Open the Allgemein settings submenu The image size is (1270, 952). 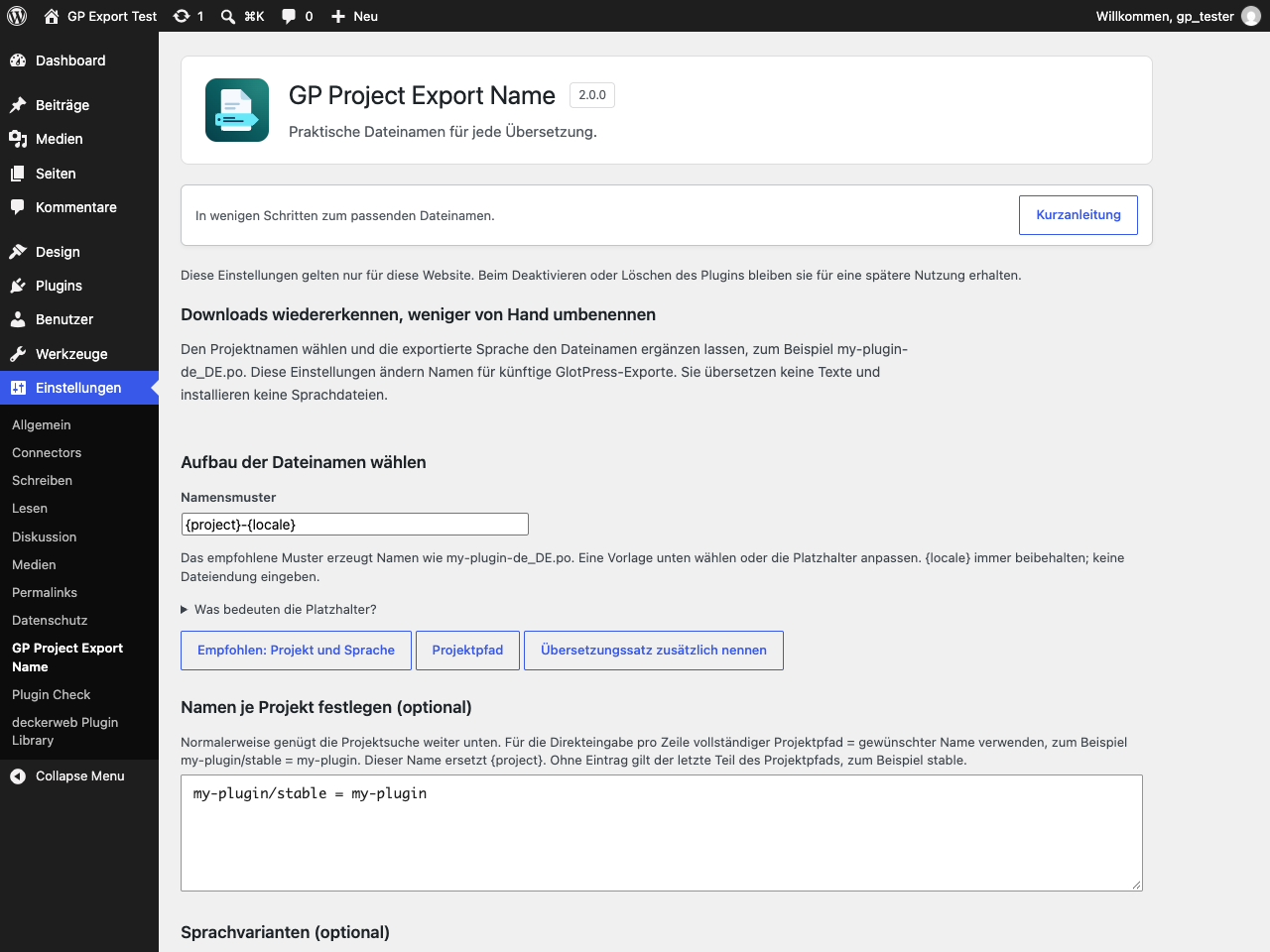[x=42, y=424]
